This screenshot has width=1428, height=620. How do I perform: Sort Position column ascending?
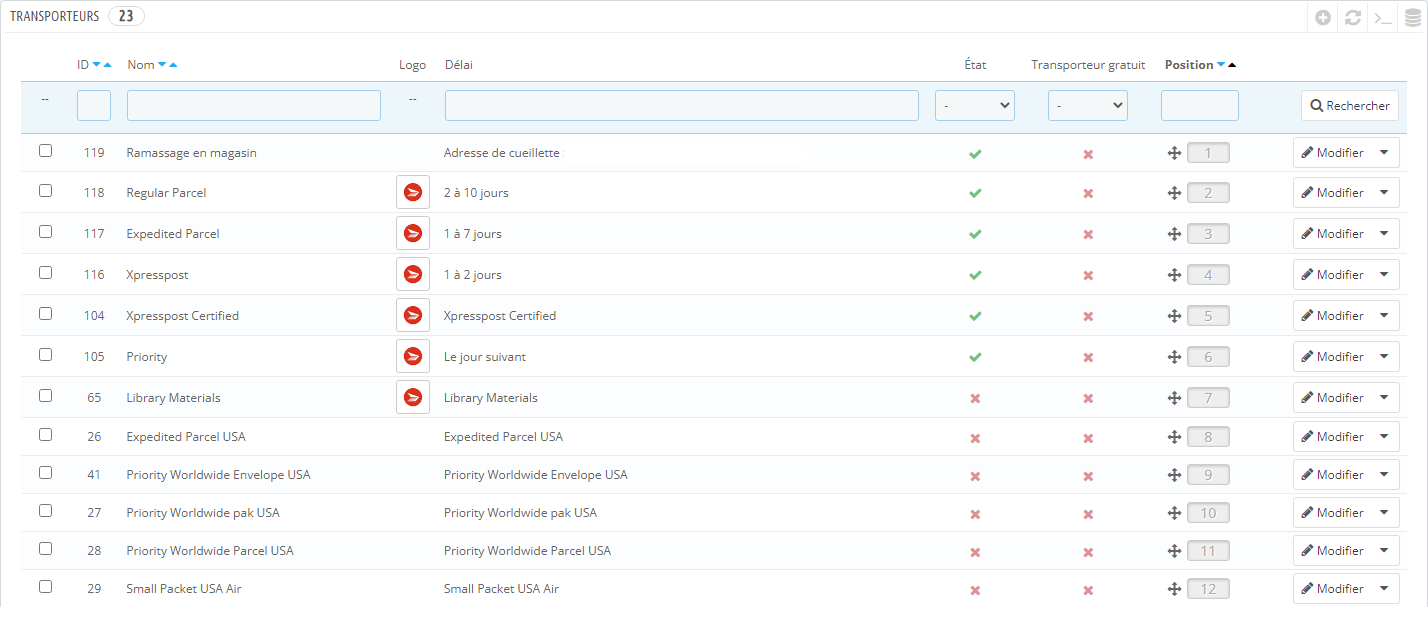pyautogui.click(x=1232, y=65)
